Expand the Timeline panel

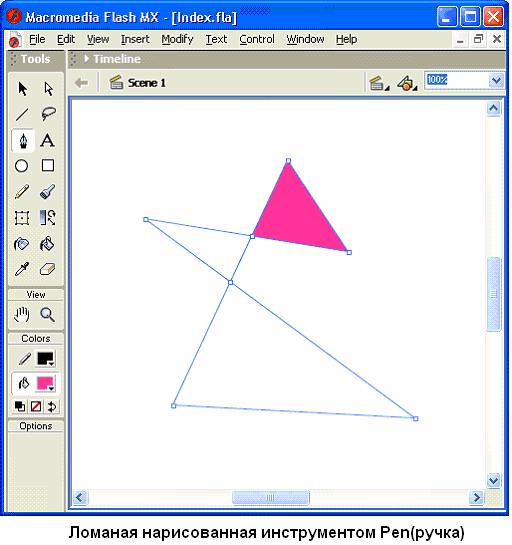tap(87, 59)
